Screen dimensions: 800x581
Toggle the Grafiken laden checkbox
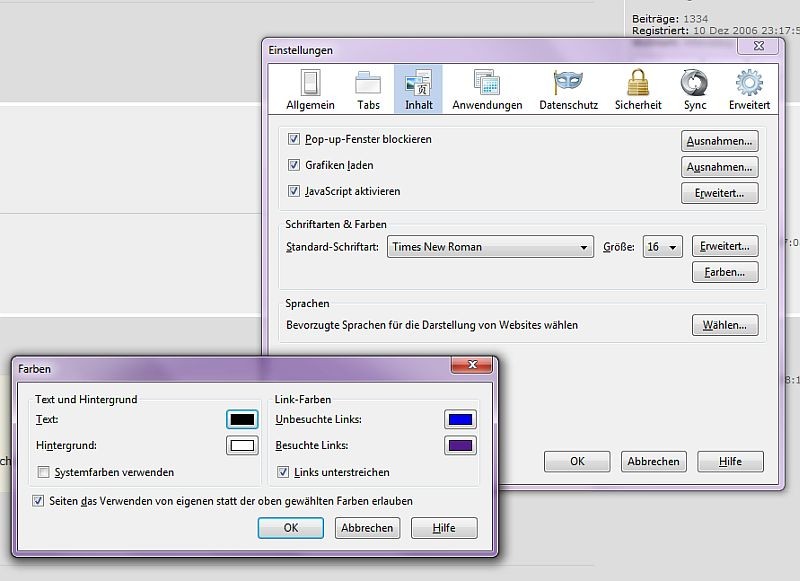pyautogui.click(x=294, y=165)
